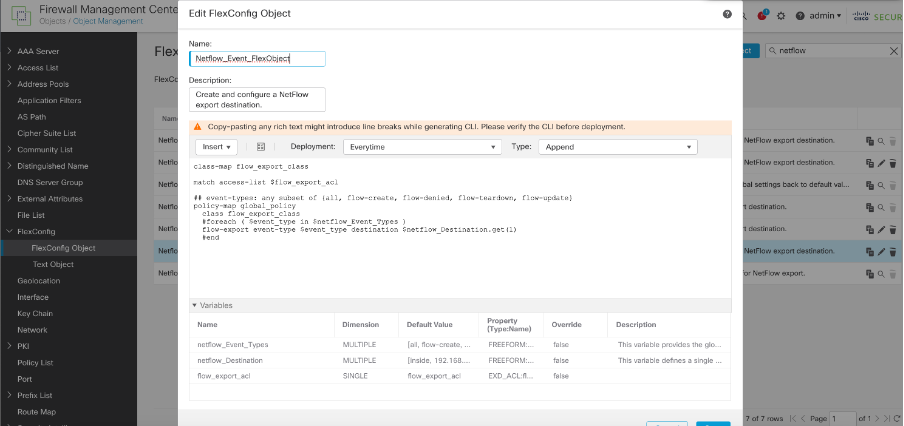Click the help question mark next to admin
The height and width of the screenshot is (426, 904).
tap(800, 16)
